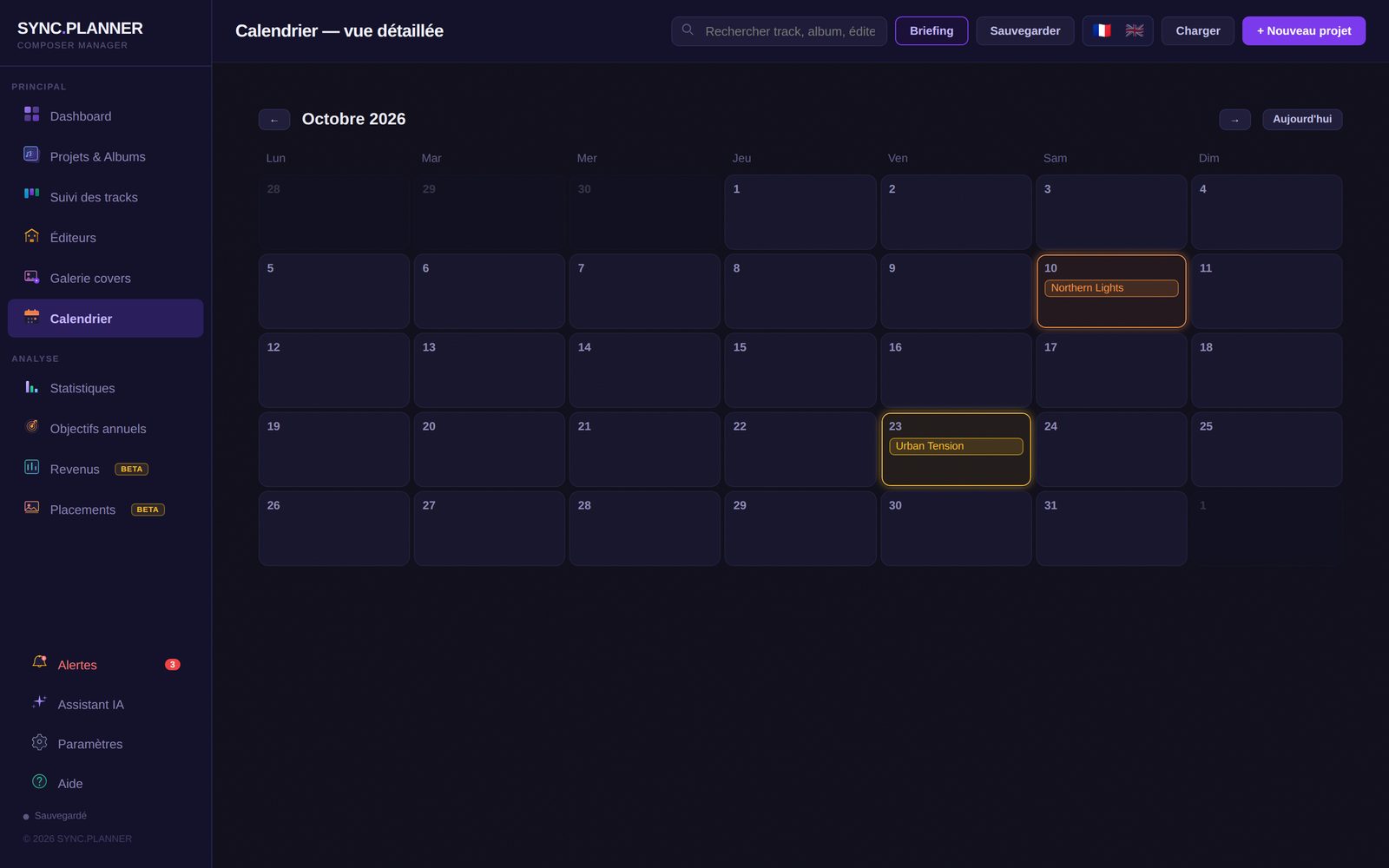Viewport: 1389px width, 868px height.
Task: Select the day 7 calendar cell
Action: [x=645, y=292]
